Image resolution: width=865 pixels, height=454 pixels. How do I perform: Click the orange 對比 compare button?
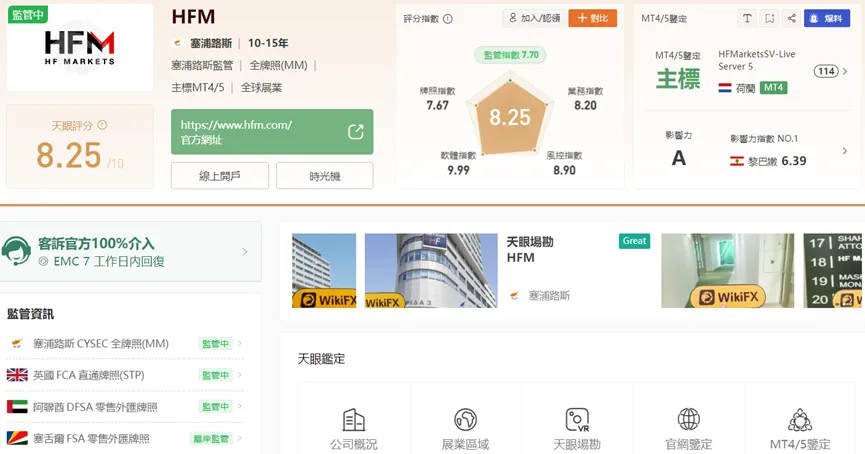coord(592,18)
